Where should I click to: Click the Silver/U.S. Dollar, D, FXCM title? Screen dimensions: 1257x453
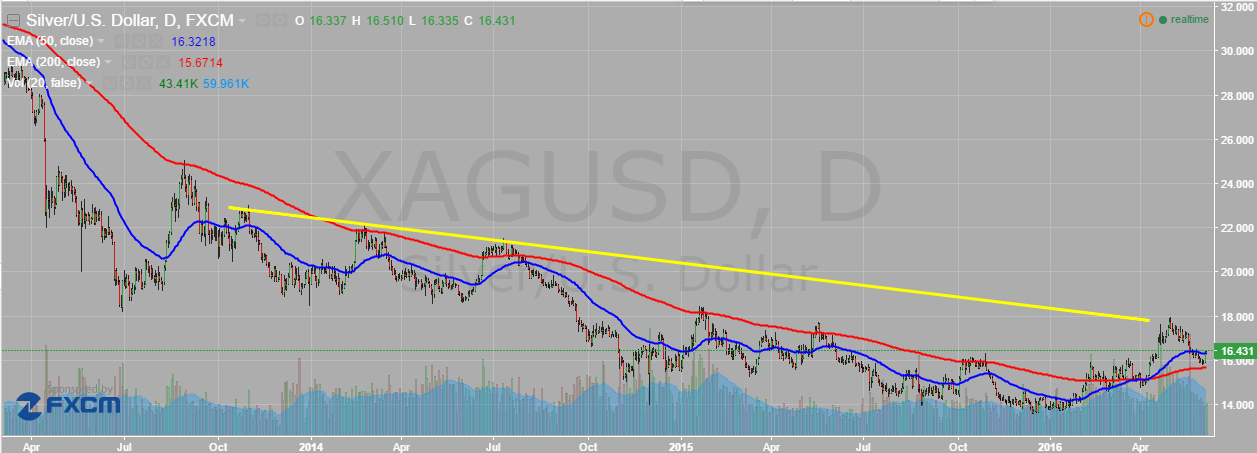(130, 21)
